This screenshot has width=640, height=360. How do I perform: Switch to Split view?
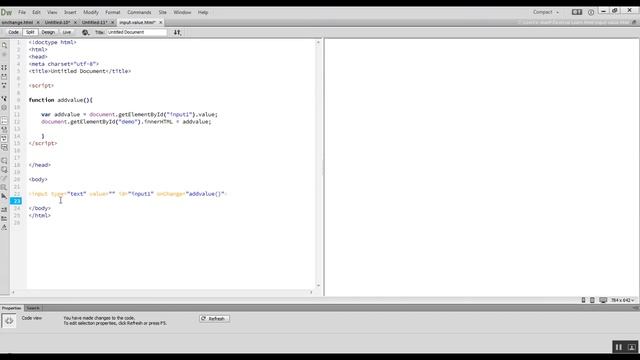[x=30, y=32]
